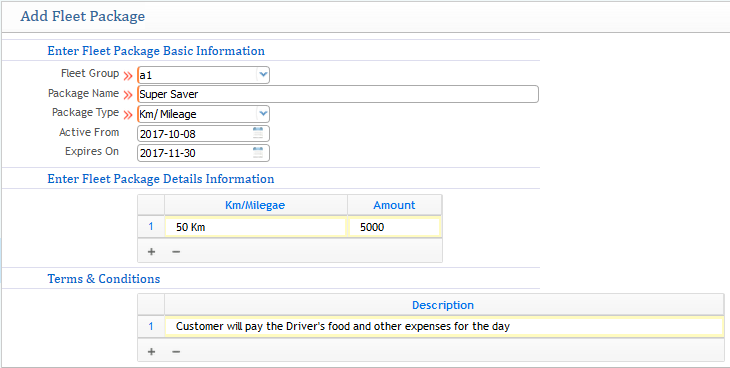730x368 pixels.
Task: Click the Amount column header
Action: (x=394, y=205)
